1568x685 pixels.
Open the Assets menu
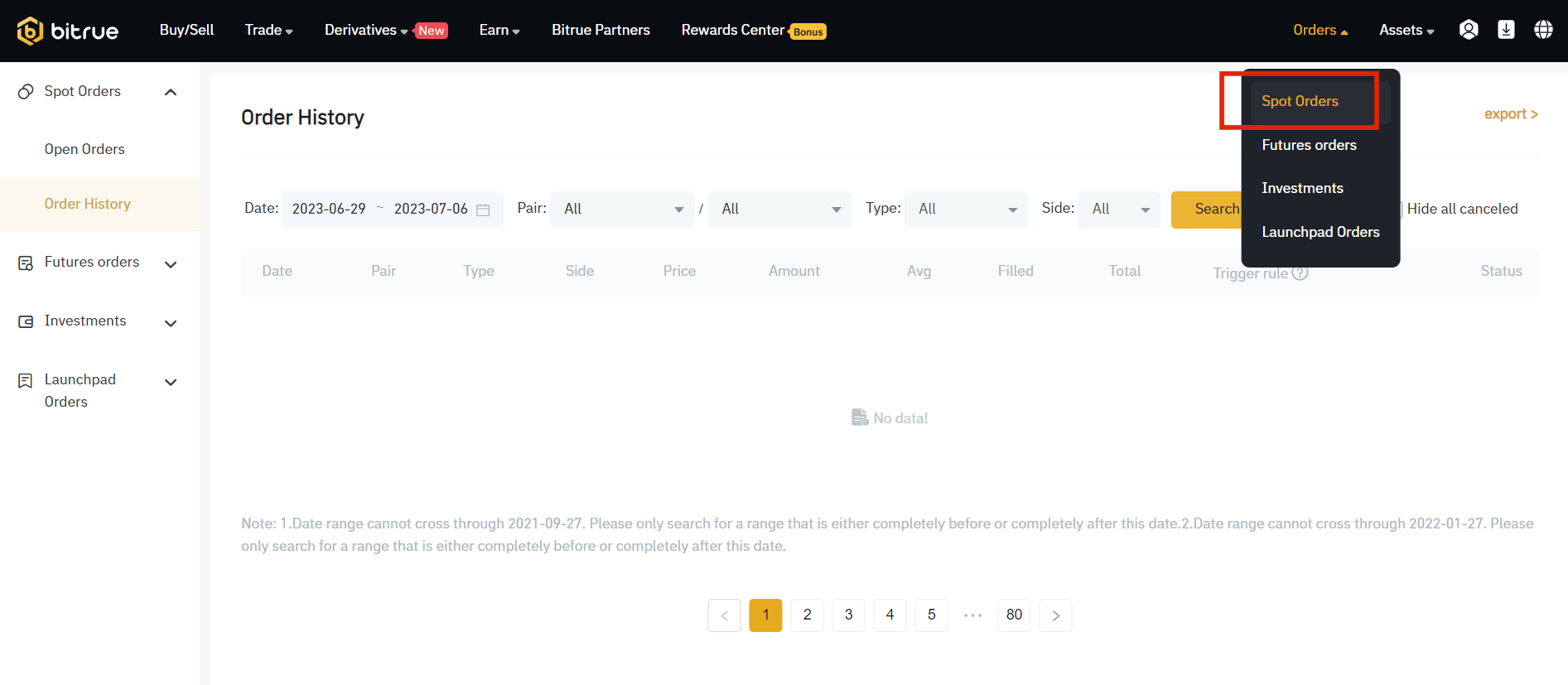(1406, 30)
